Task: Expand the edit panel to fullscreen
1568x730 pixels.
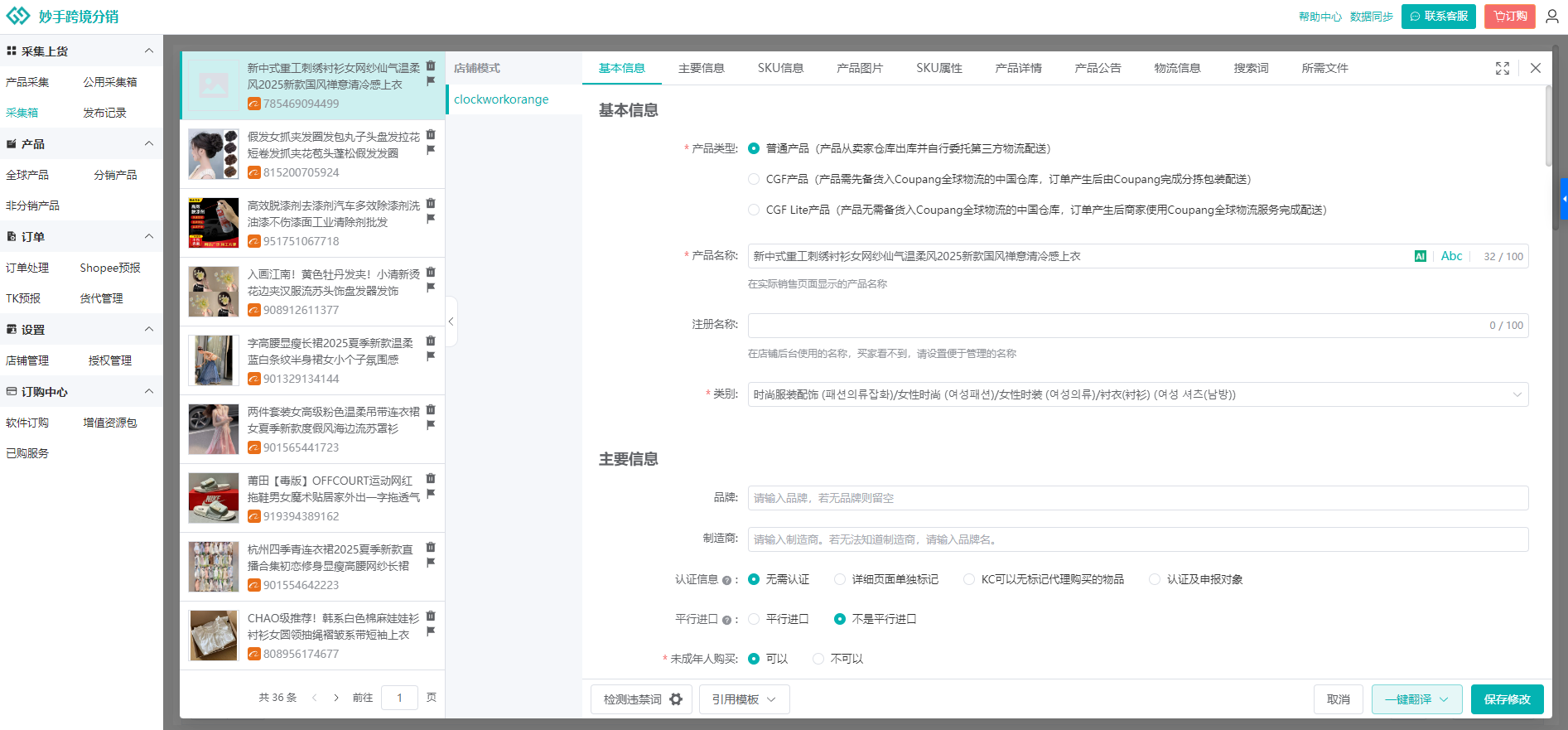Action: click(1502, 69)
